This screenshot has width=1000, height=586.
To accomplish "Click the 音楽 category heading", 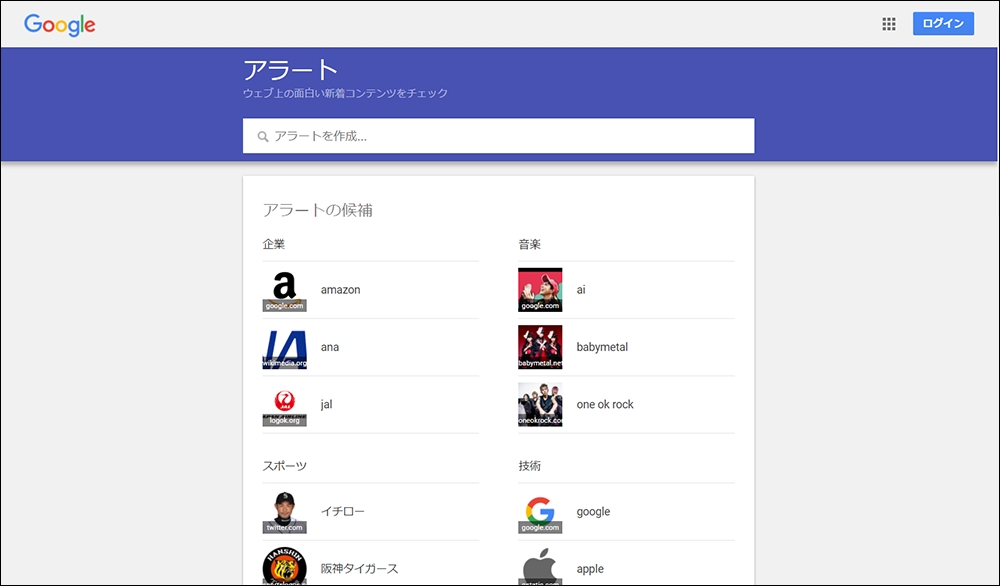I will click(x=529, y=244).
